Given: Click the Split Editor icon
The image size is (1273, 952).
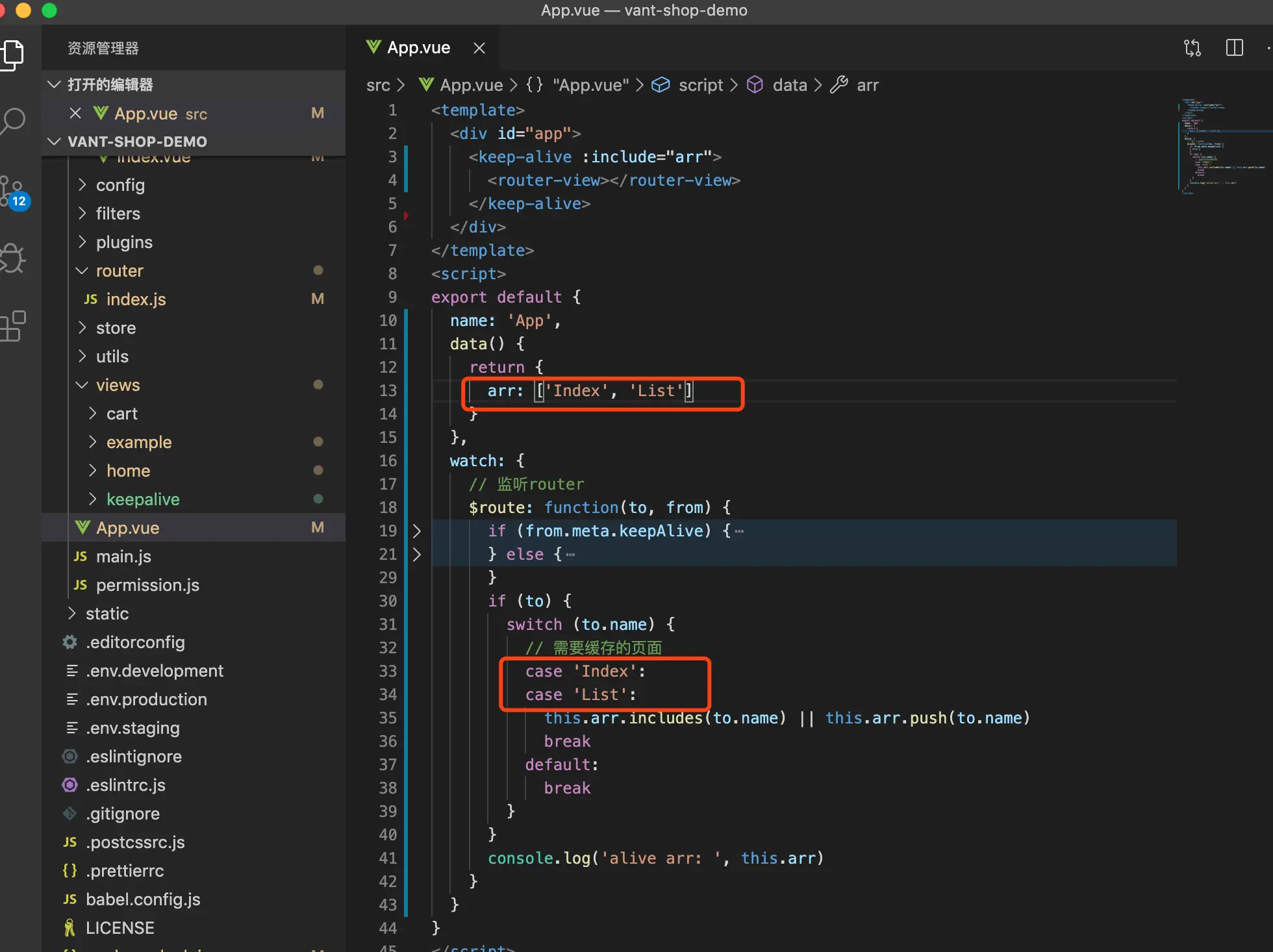Looking at the screenshot, I should (1234, 48).
